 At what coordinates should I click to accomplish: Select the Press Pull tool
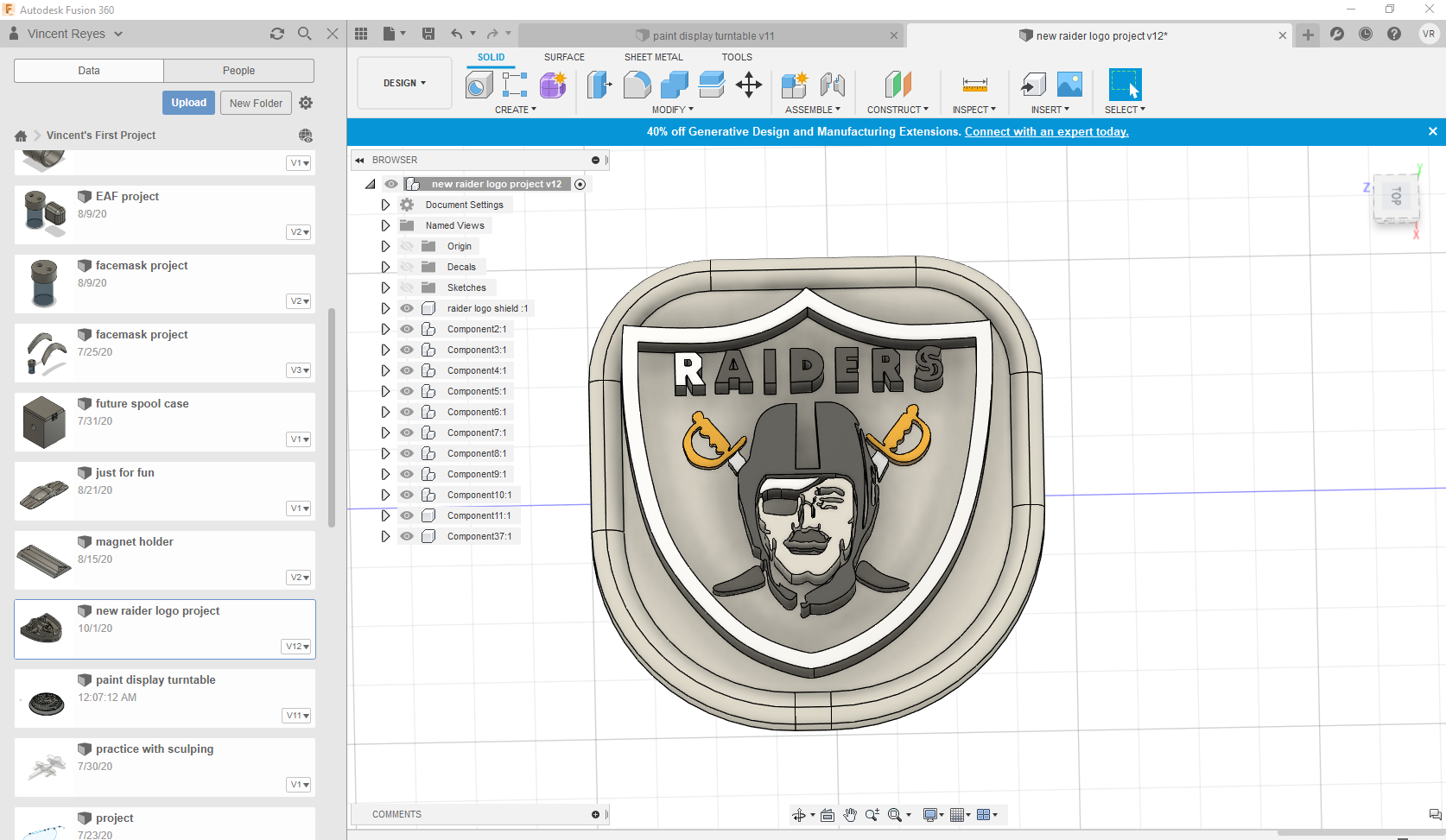pyautogui.click(x=599, y=85)
